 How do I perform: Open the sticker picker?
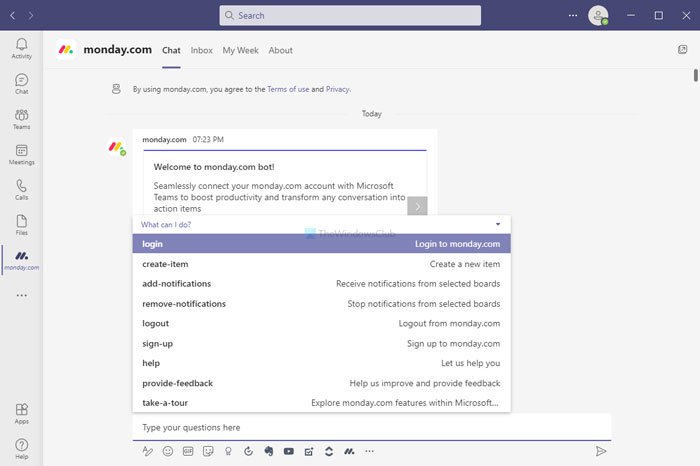click(x=208, y=451)
